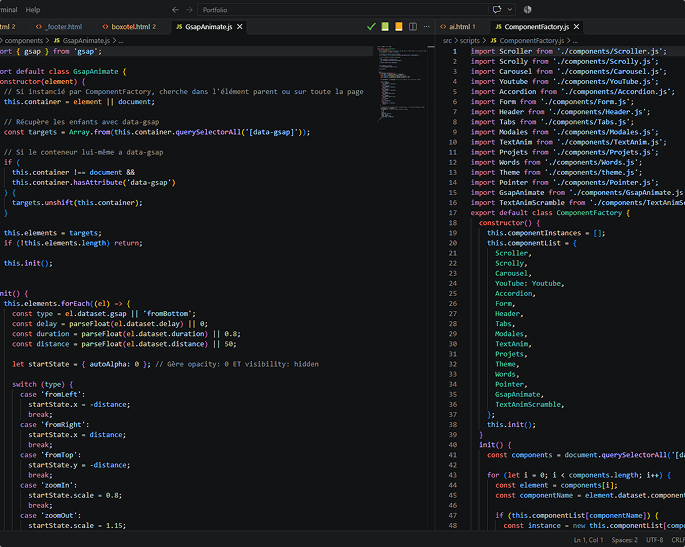This screenshot has height=547, width=685.
Task: Click 'import Pointer from' on line 14
Action: click(509, 183)
